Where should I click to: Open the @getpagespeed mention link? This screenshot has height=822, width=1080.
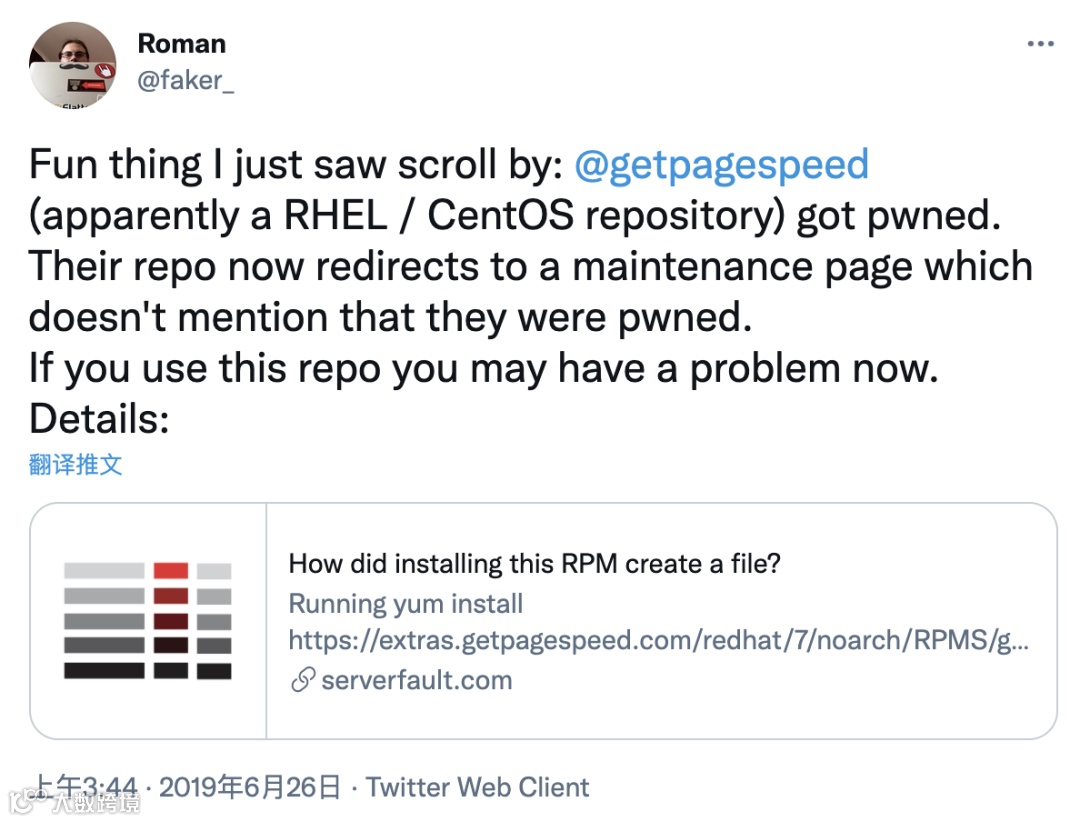721,165
